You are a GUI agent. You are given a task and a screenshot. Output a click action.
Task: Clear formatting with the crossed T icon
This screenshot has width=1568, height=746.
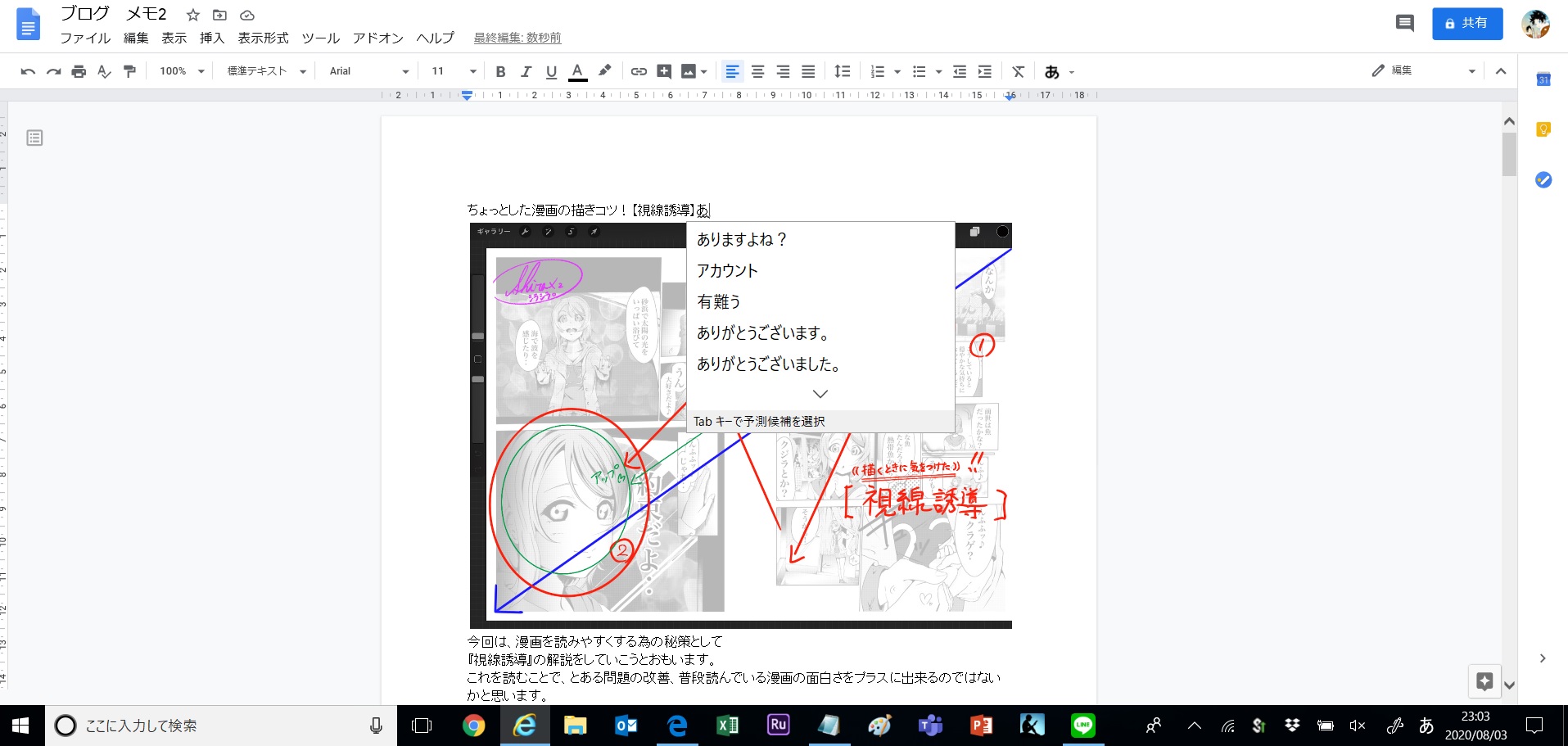(x=1019, y=71)
